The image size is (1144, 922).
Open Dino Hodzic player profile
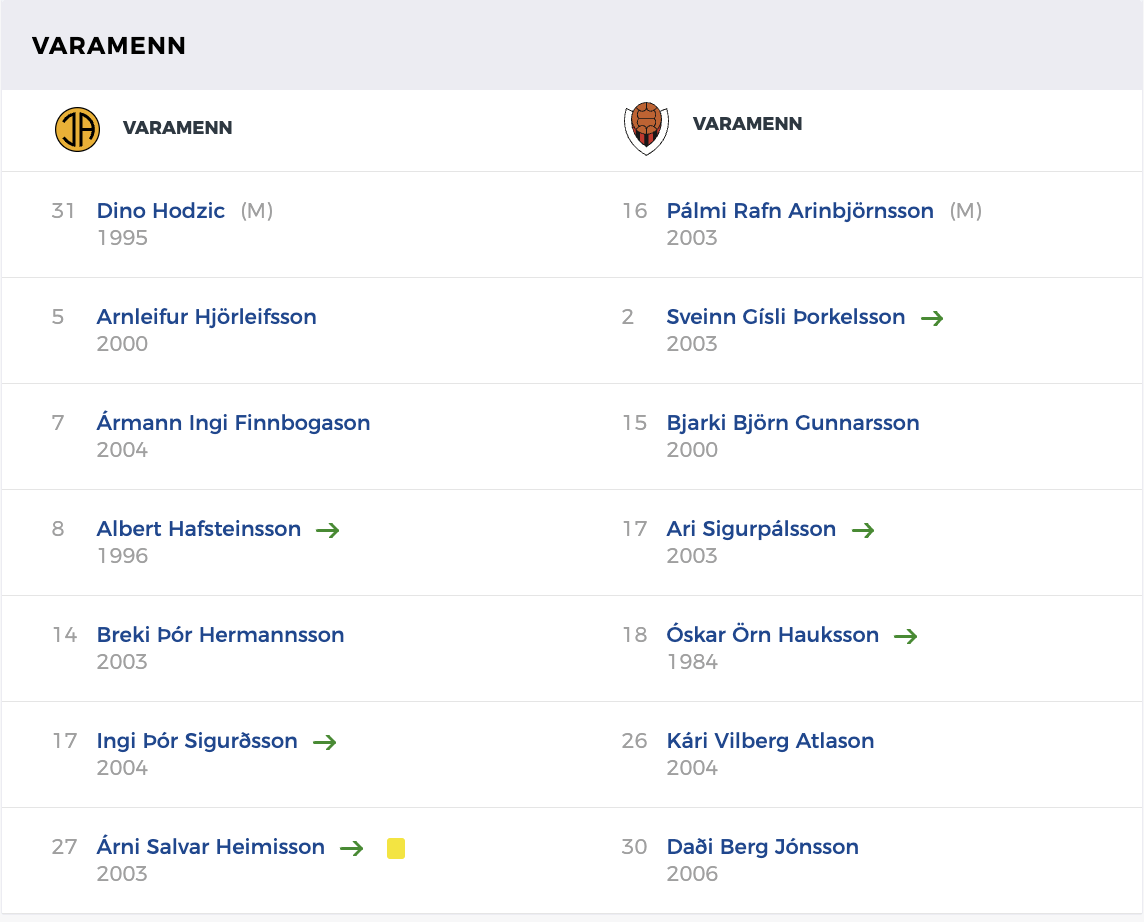(x=161, y=211)
